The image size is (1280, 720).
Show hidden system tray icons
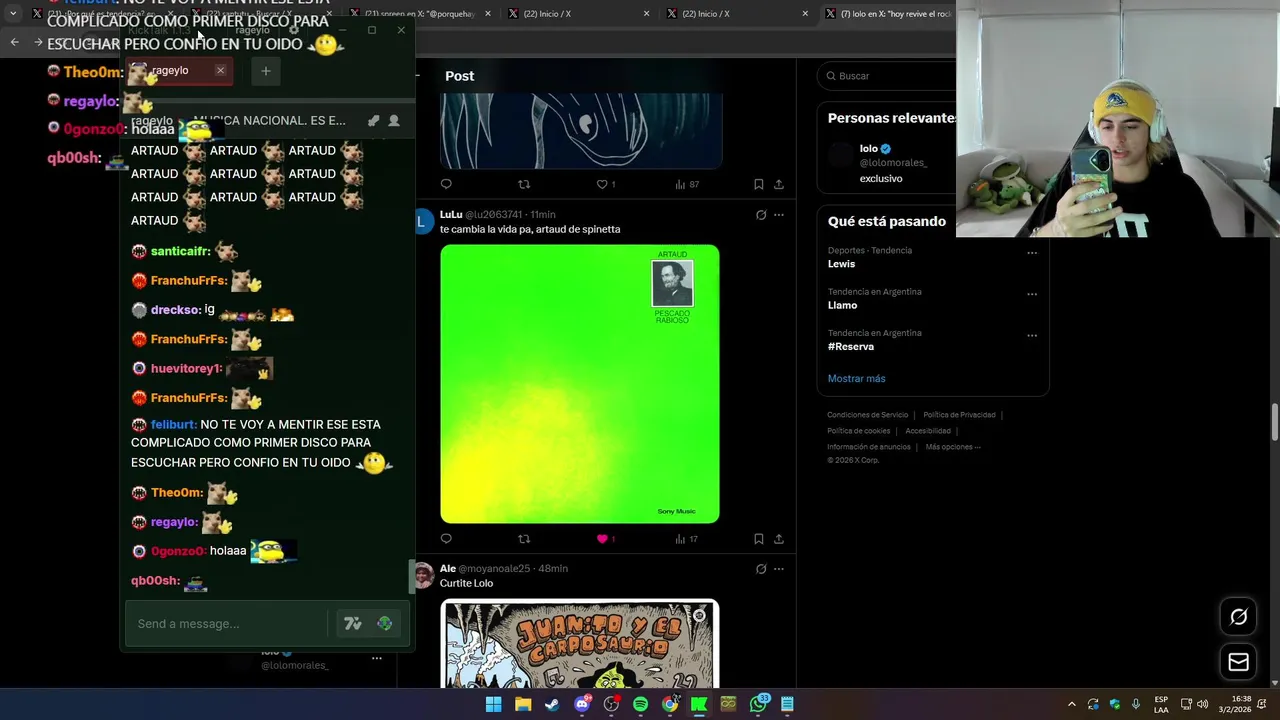tap(1071, 704)
